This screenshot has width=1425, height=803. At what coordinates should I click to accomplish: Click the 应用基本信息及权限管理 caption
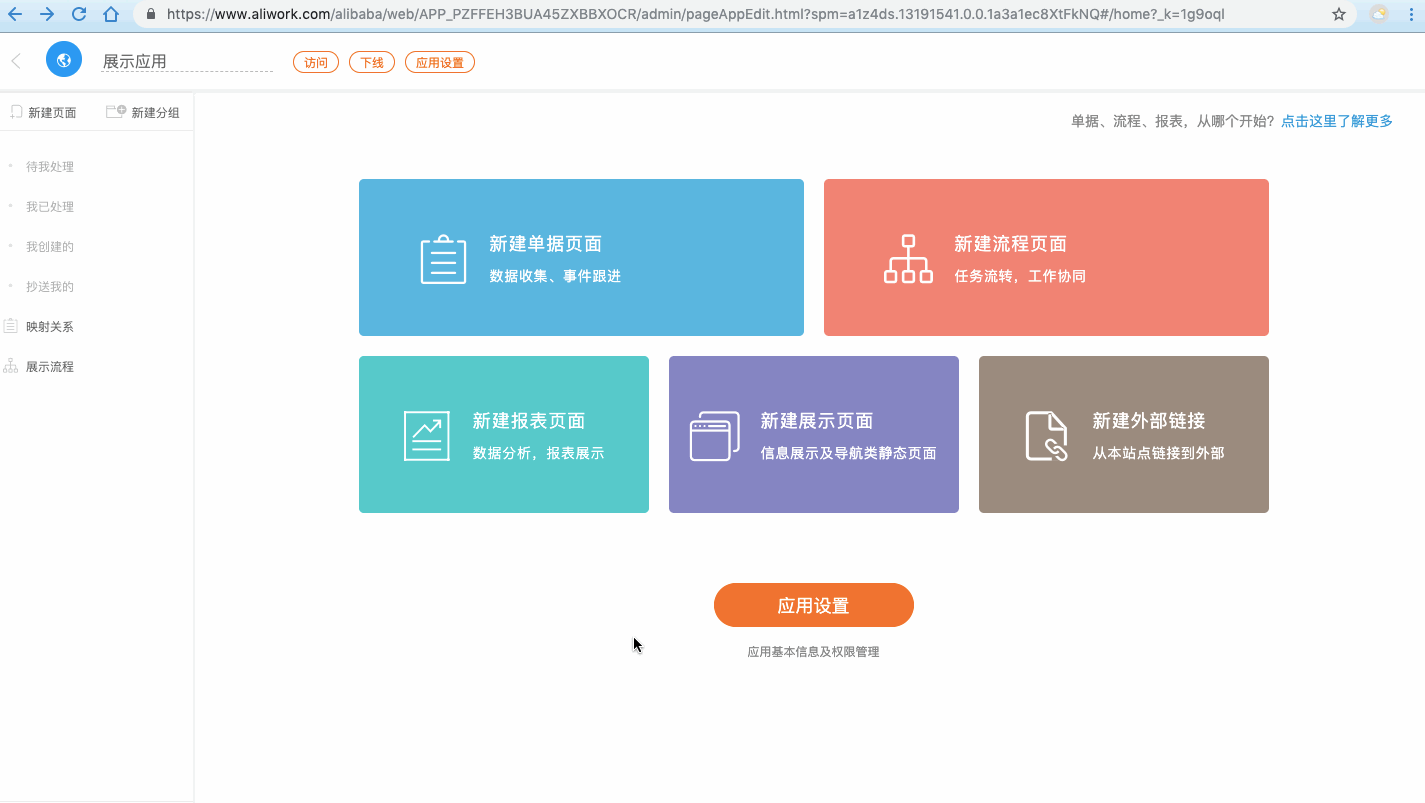pos(813,652)
